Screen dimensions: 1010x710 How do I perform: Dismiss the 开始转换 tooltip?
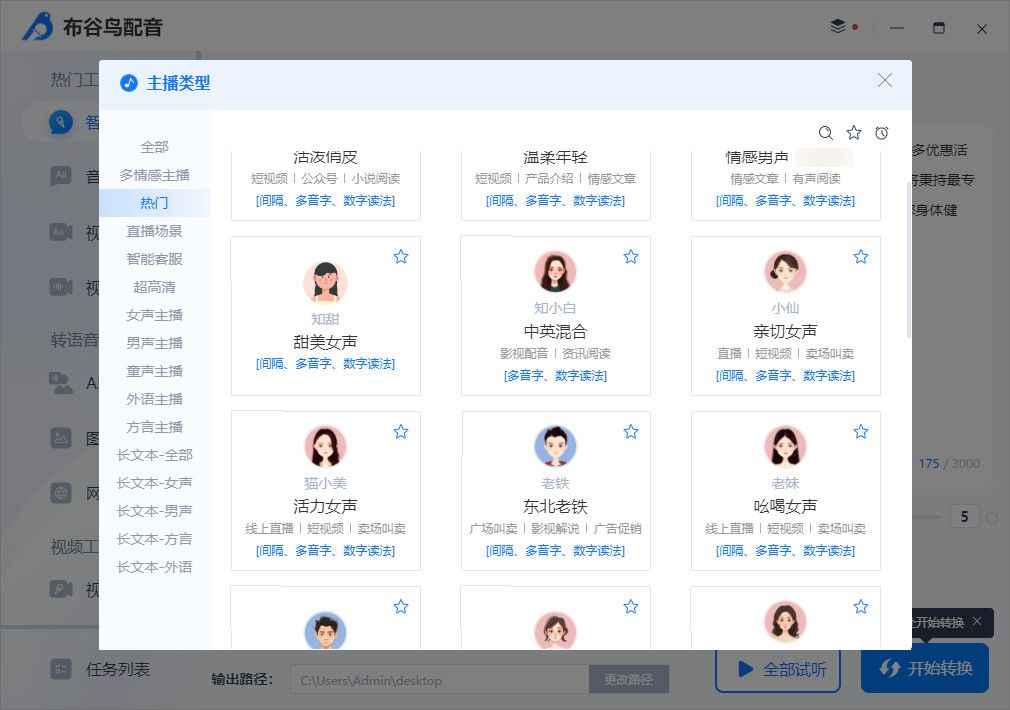tap(977, 622)
